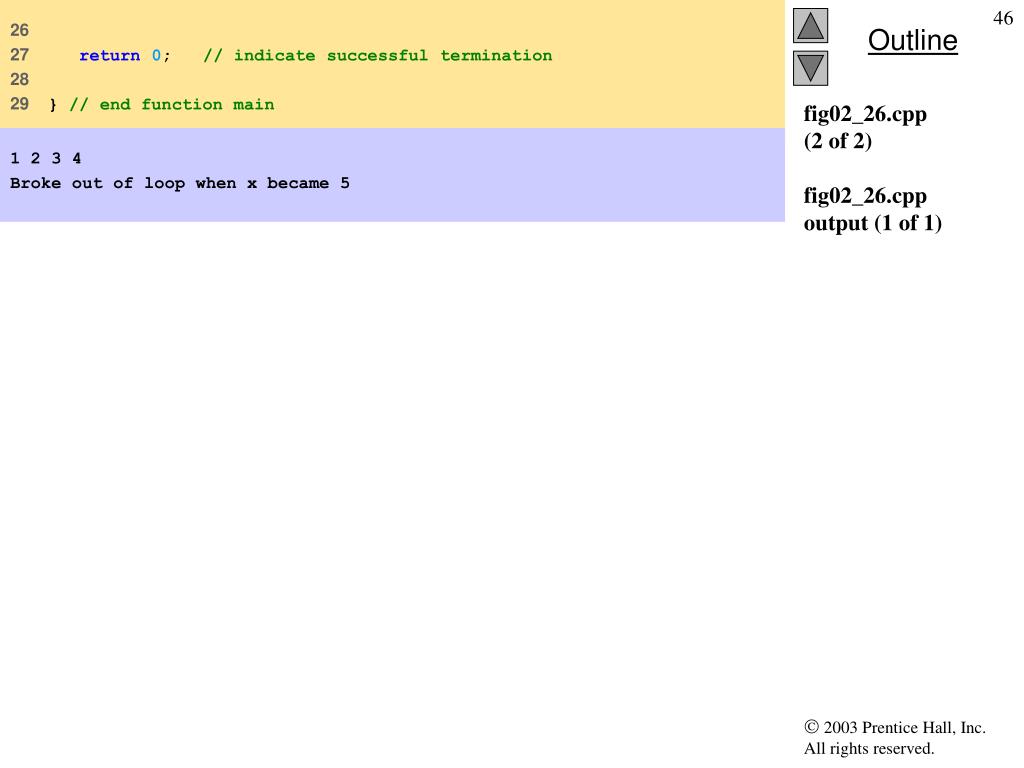1024x768 pixels.
Task: Click the 'All rights reserved.' text
Action: [869, 748]
